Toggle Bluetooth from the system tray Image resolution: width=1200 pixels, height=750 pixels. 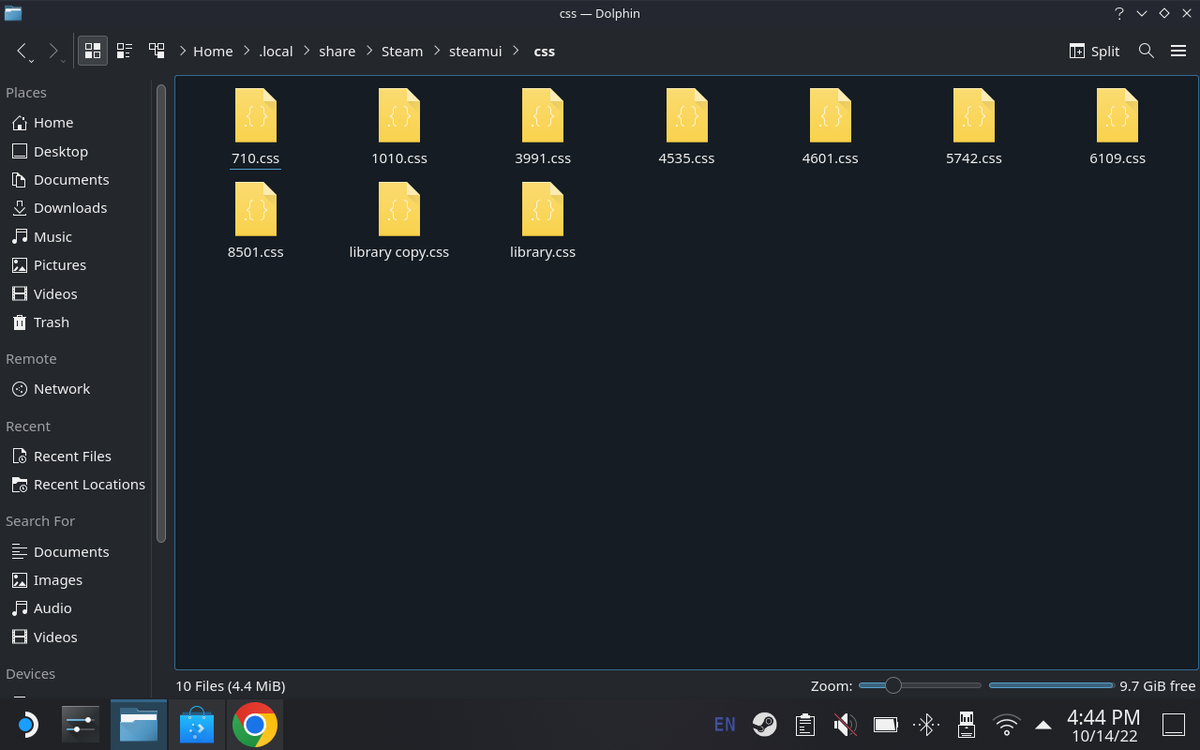925,724
